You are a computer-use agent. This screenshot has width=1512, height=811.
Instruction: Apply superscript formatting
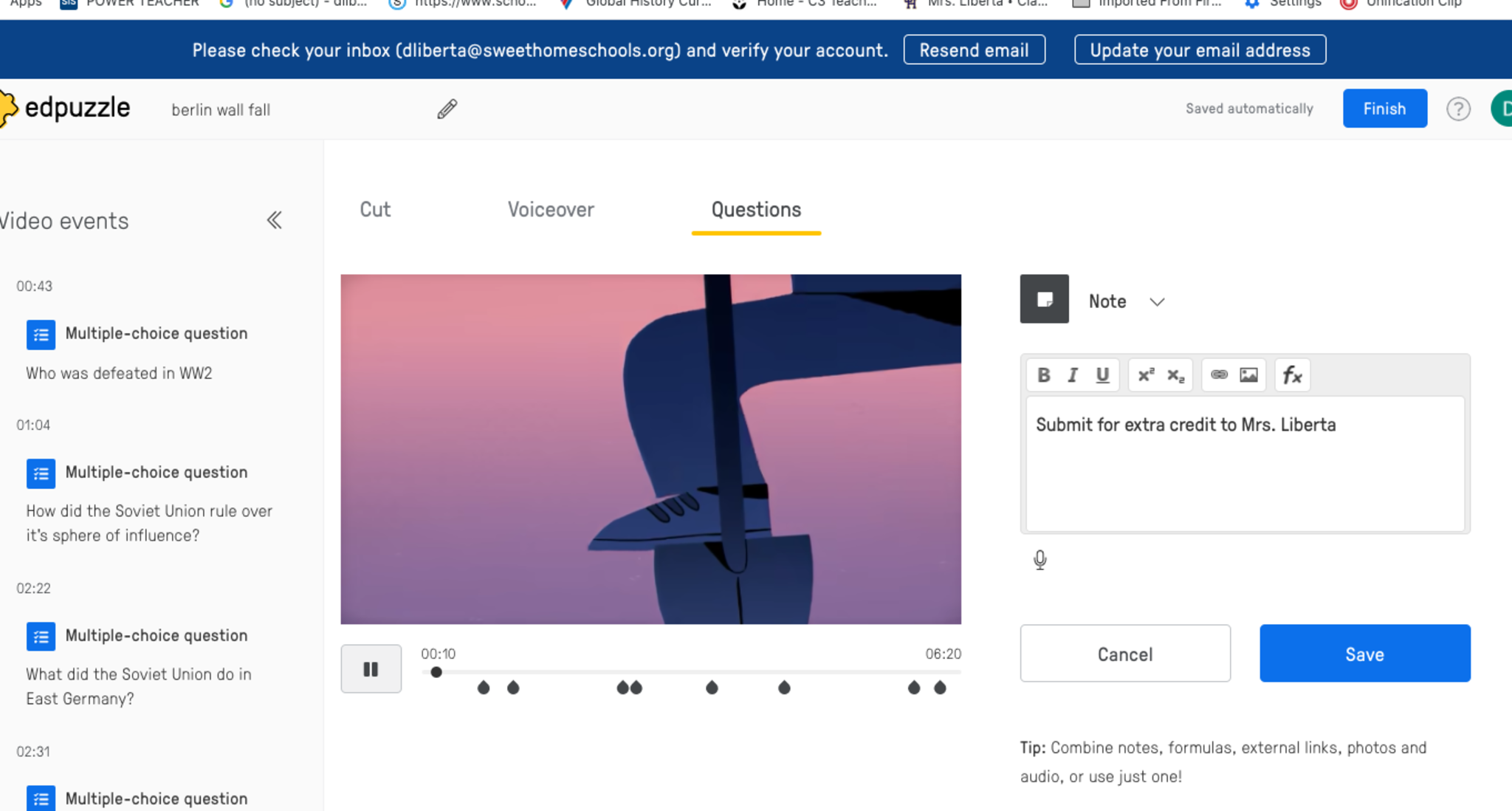[1146, 375]
